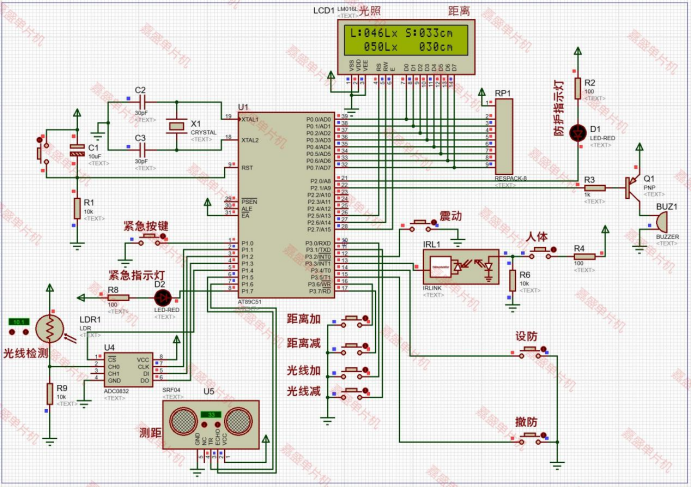Select the U5 SRF04 ultrasonic sensor body

coord(211,425)
